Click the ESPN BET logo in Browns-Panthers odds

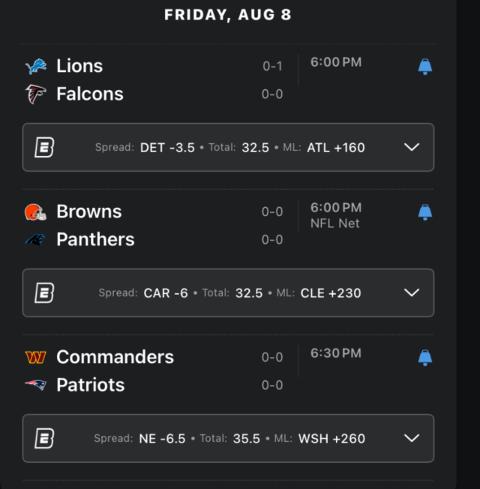pyautogui.click(x=44, y=293)
